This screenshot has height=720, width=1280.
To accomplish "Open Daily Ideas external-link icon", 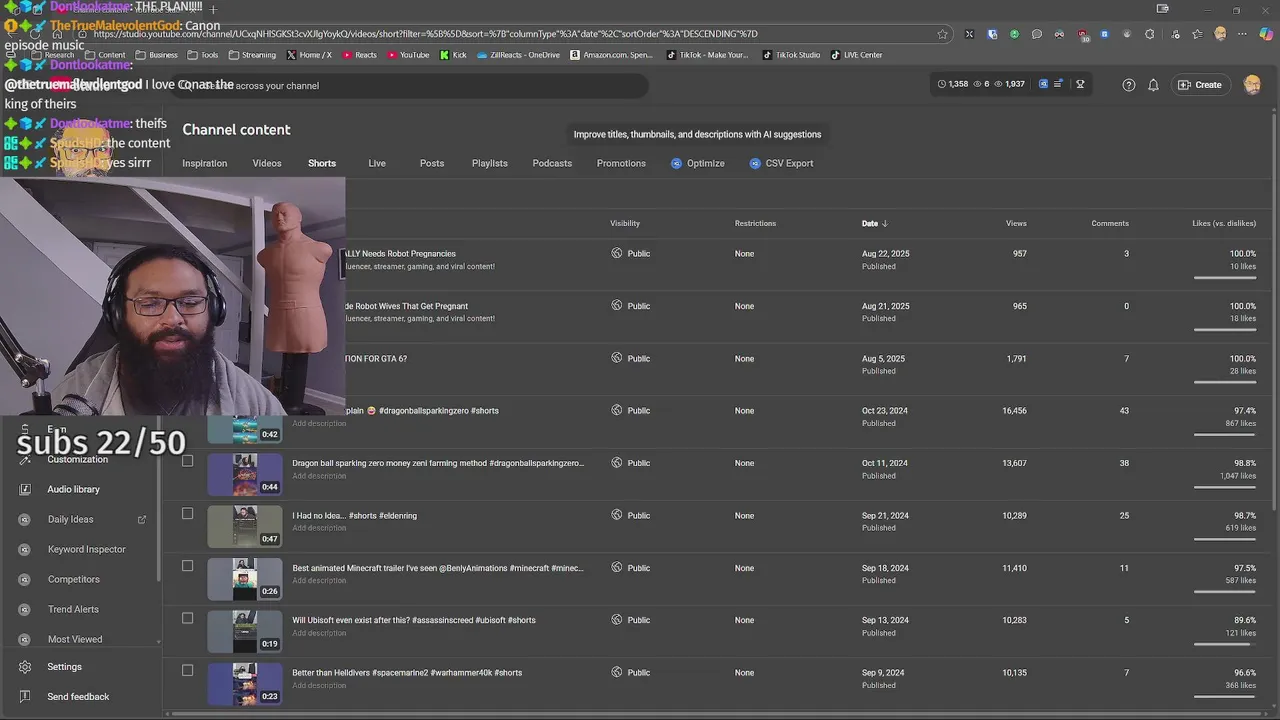I will coord(141,519).
